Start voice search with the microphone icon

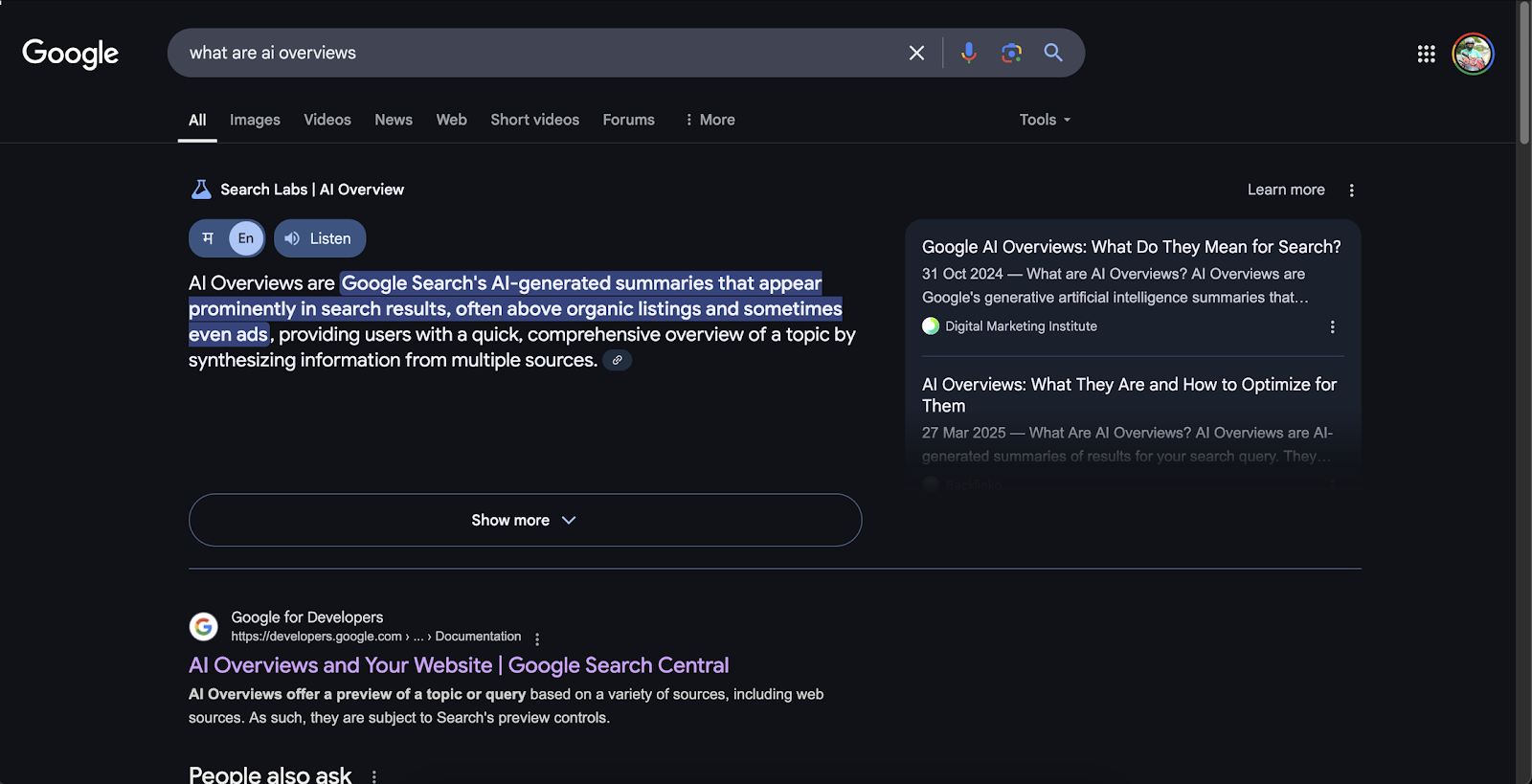(969, 53)
